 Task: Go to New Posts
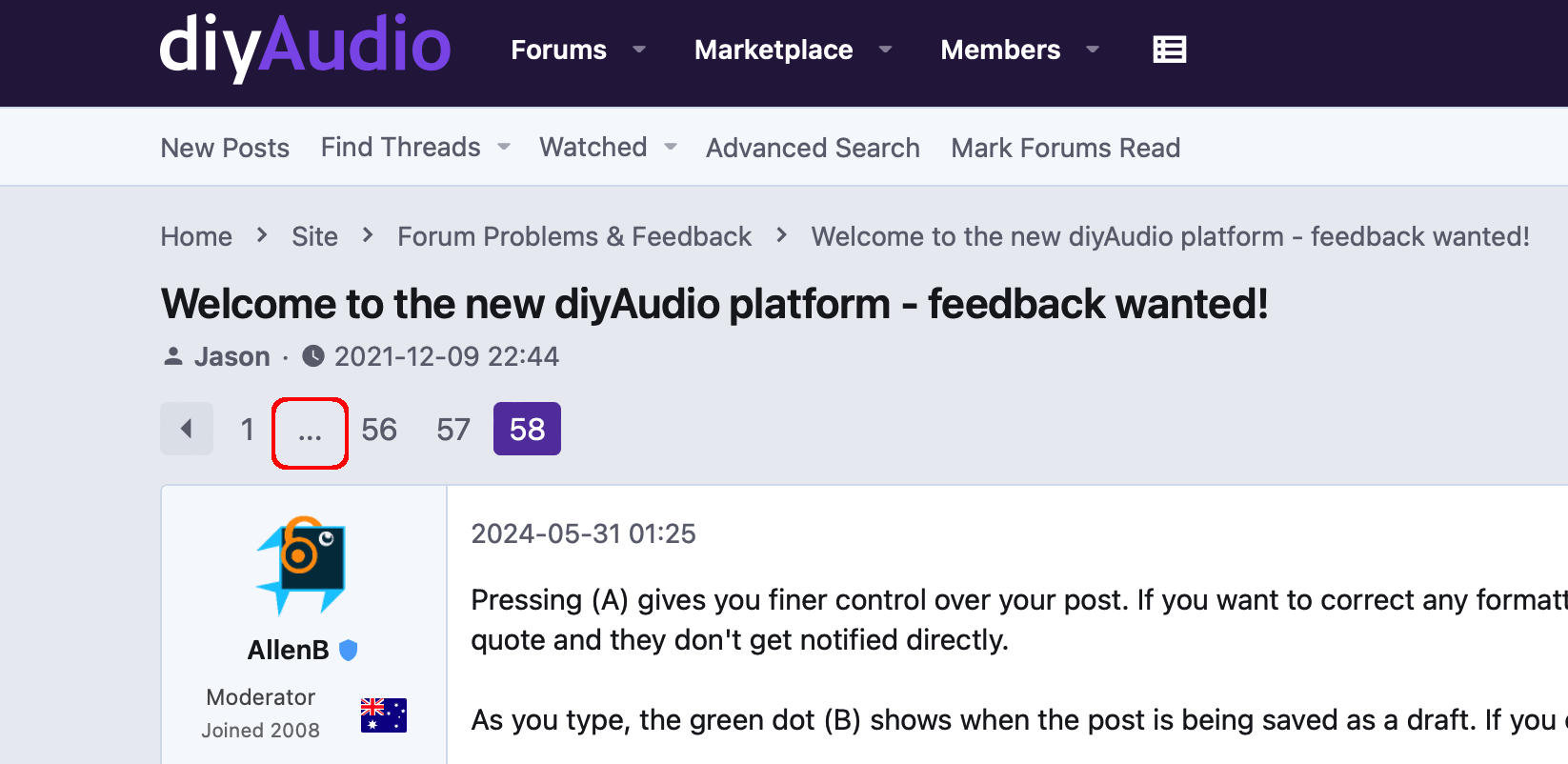225,148
